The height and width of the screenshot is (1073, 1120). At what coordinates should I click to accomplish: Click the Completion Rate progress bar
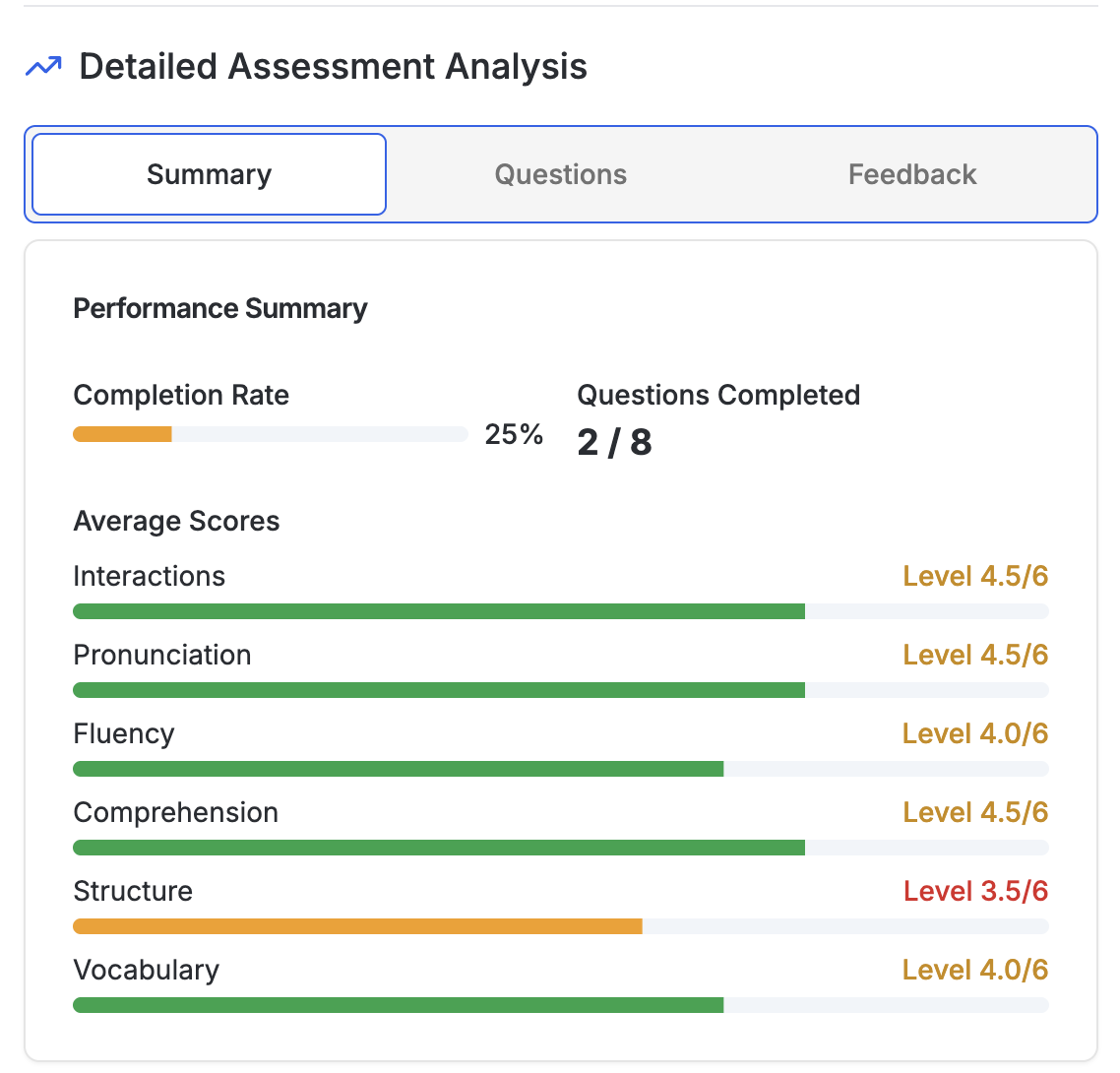(270, 433)
